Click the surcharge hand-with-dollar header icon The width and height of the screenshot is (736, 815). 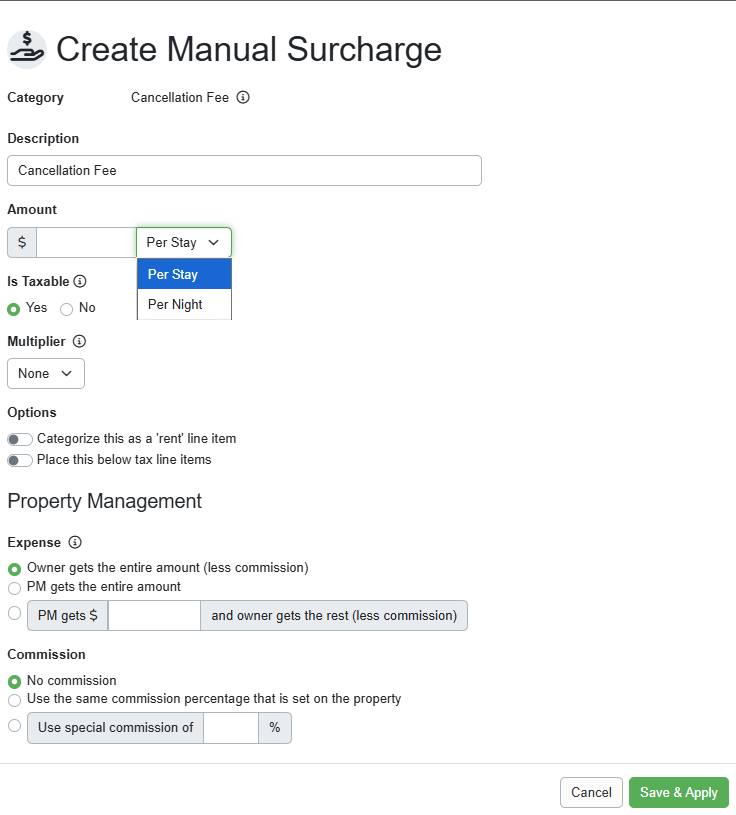(x=27, y=49)
